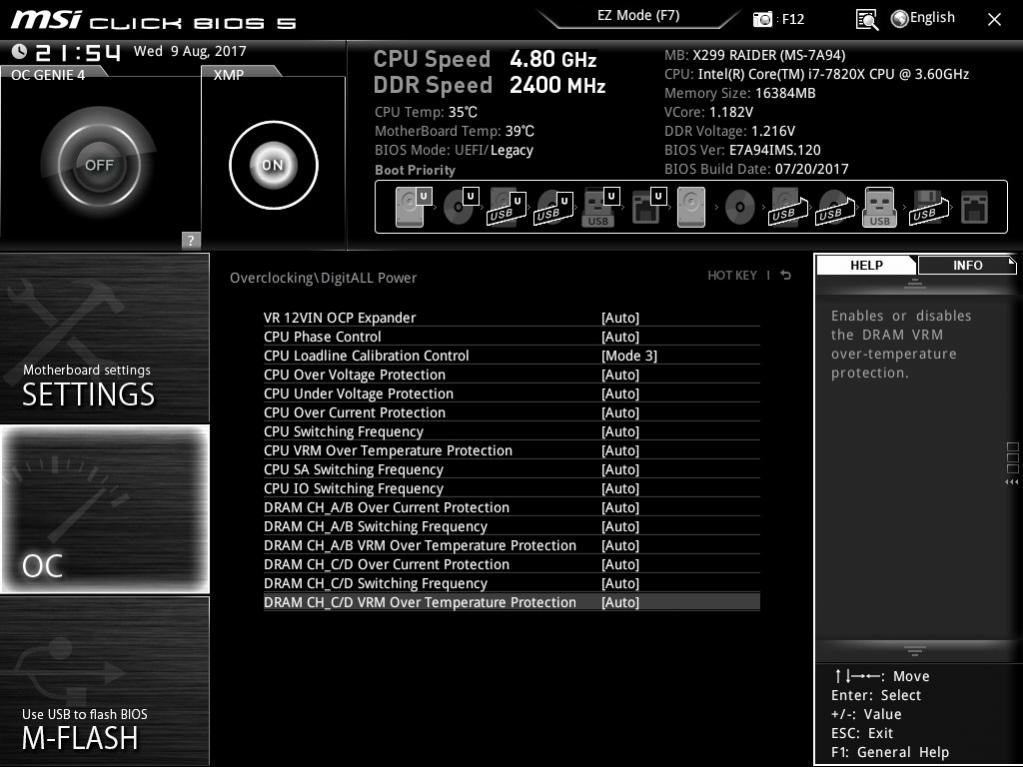Select legacy CD/DVD boot device icon
Image resolution: width=1023 pixels, height=767 pixels.
tap(740, 207)
